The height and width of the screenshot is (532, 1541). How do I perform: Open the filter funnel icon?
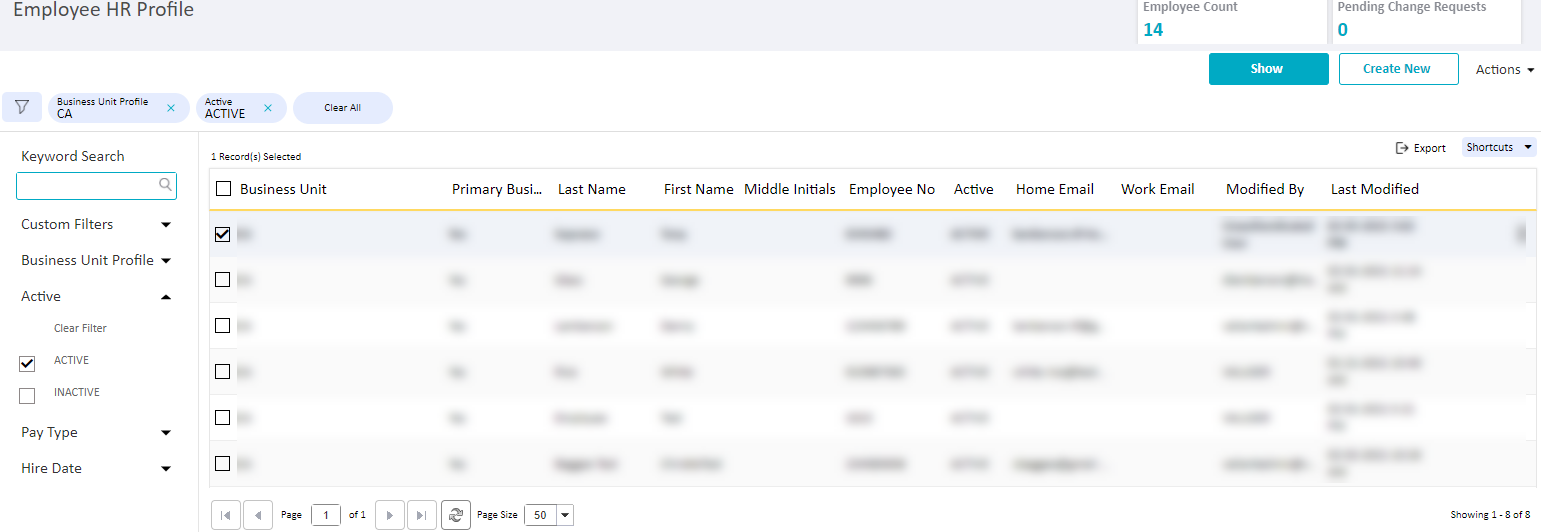22,107
